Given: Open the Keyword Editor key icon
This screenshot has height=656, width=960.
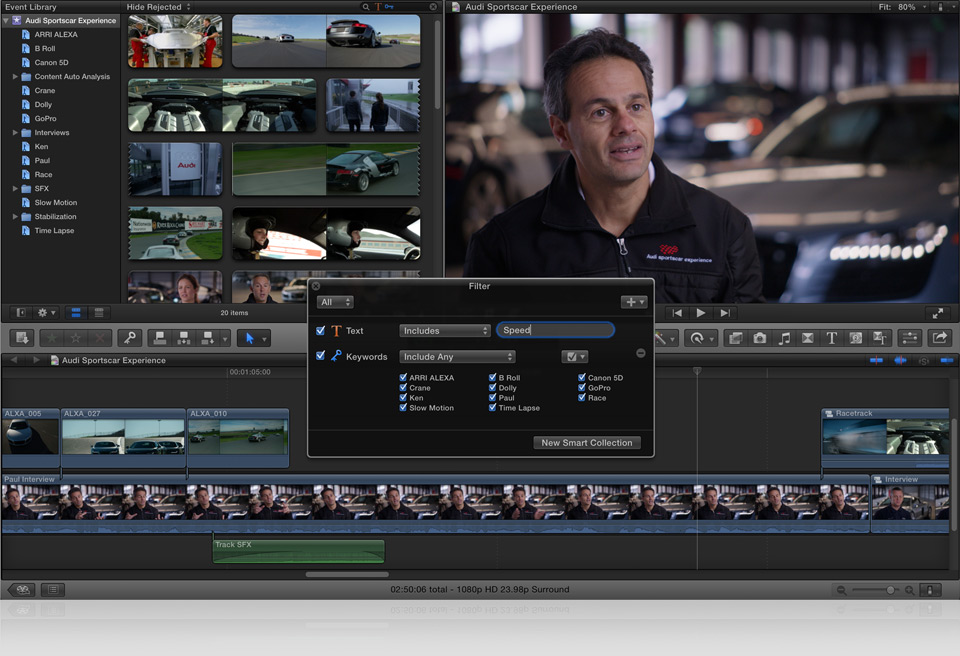Looking at the screenshot, I should (130, 338).
